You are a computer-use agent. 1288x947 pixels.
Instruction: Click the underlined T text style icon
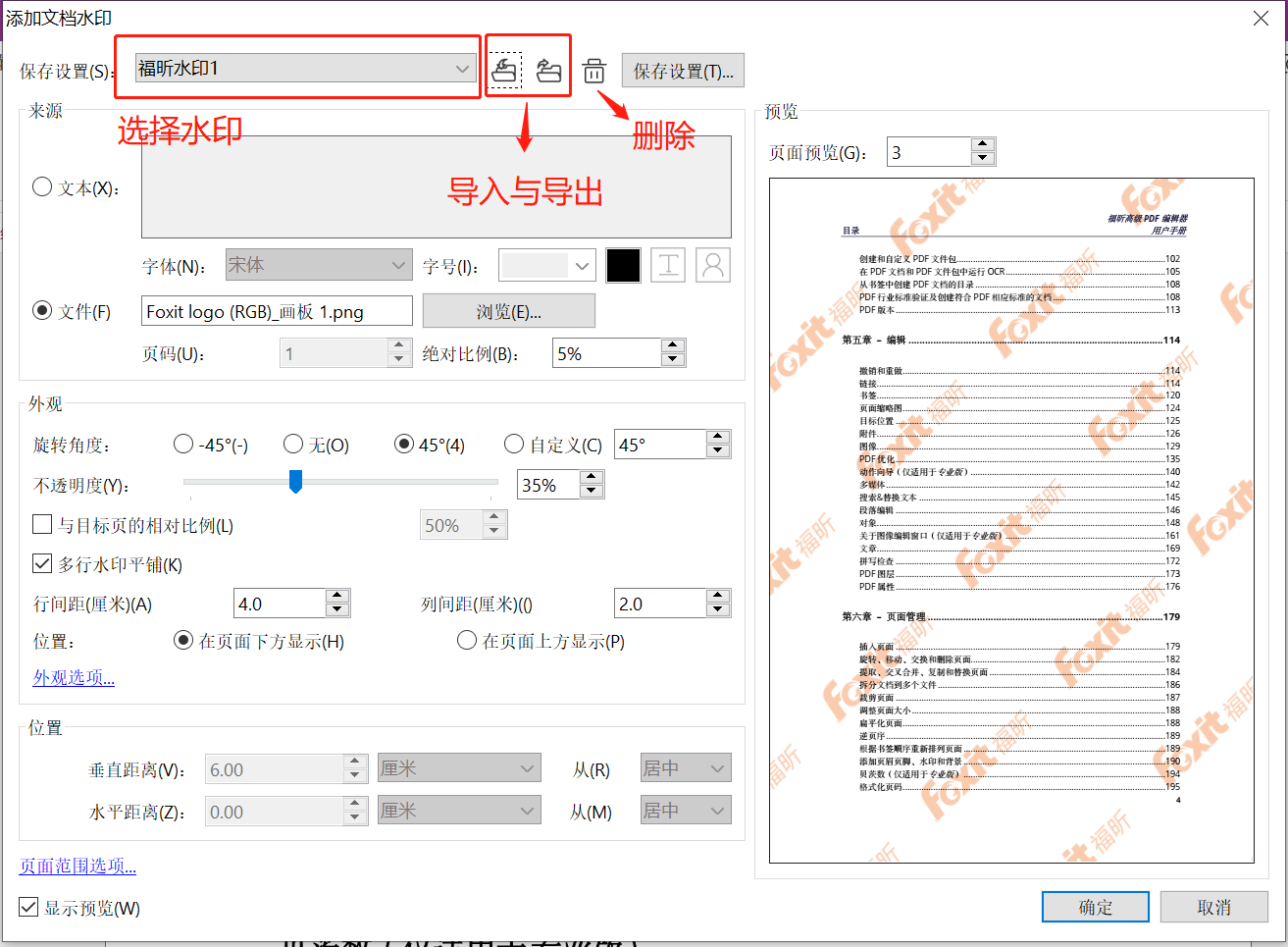click(x=668, y=265)
